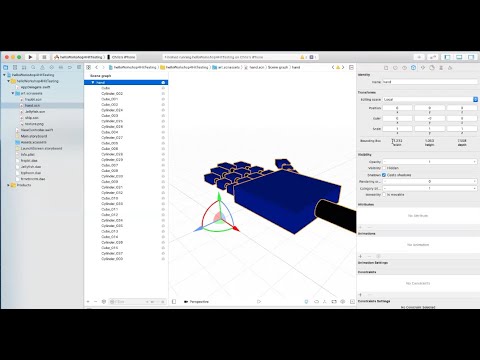Open the Opacity stepper dropdown arrow

475,162
